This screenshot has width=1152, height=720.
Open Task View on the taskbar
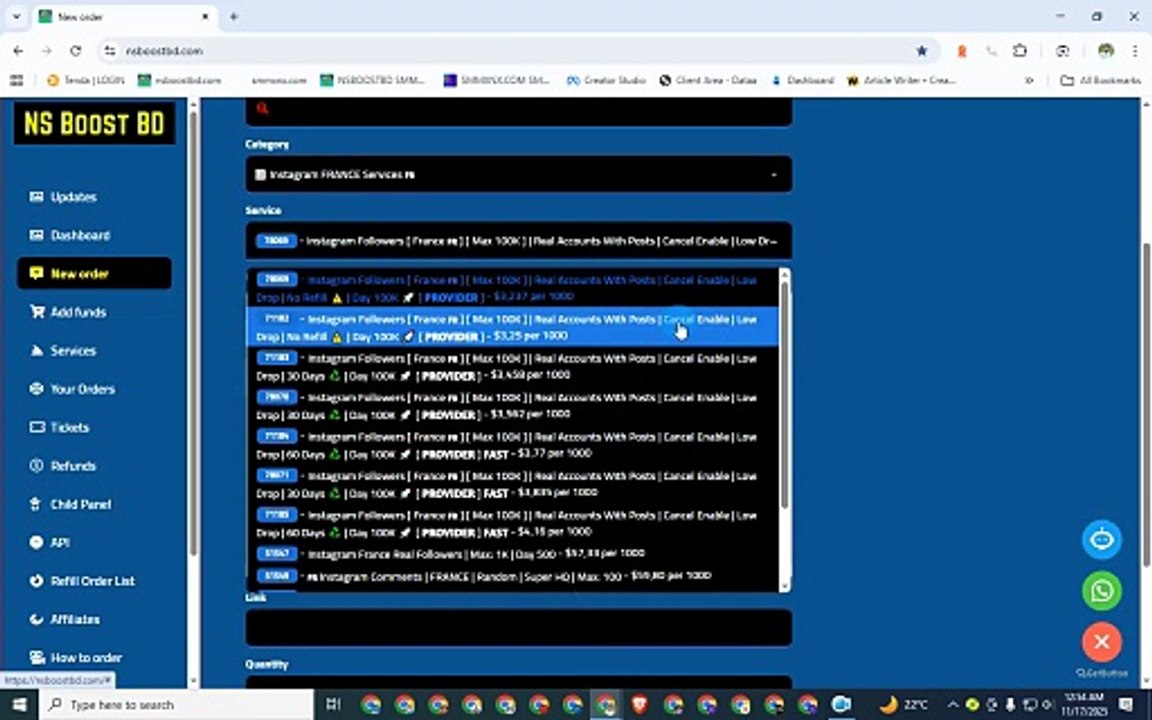click(333, 705)
